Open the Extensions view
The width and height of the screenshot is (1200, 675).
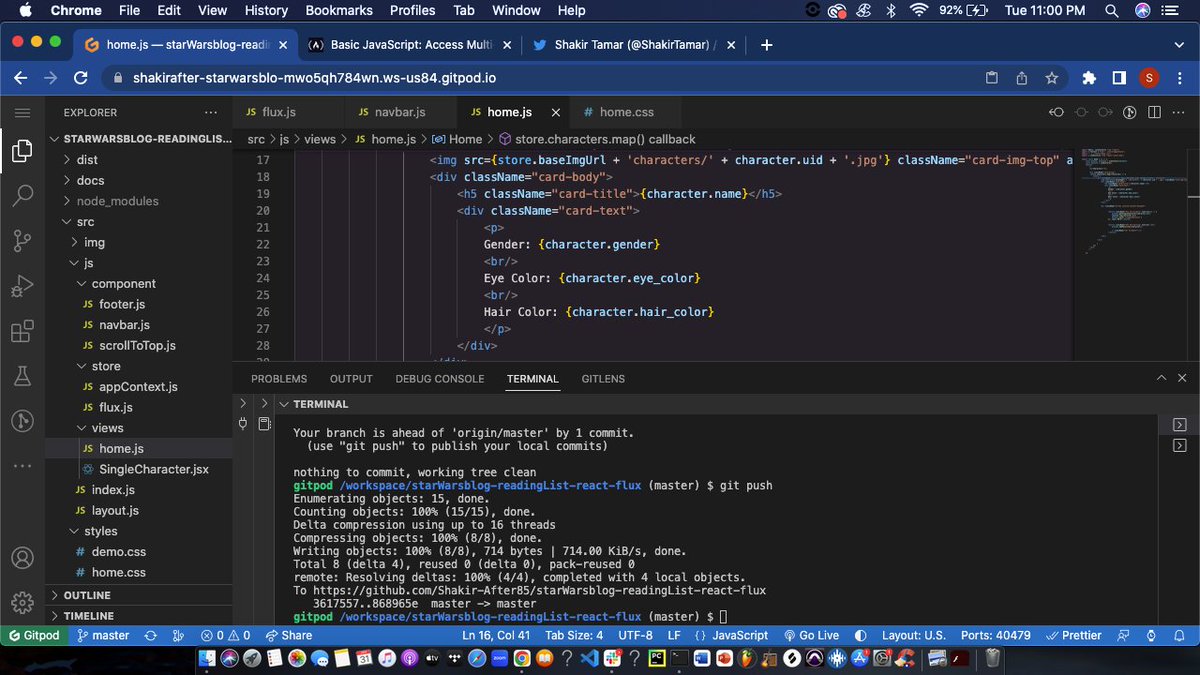tap(22, 331)
